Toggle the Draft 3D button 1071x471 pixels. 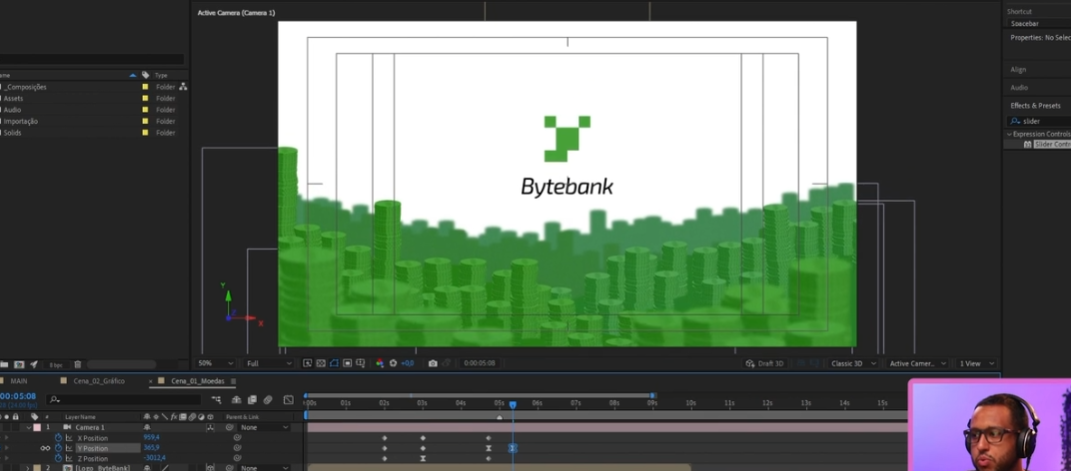(764, 363)
